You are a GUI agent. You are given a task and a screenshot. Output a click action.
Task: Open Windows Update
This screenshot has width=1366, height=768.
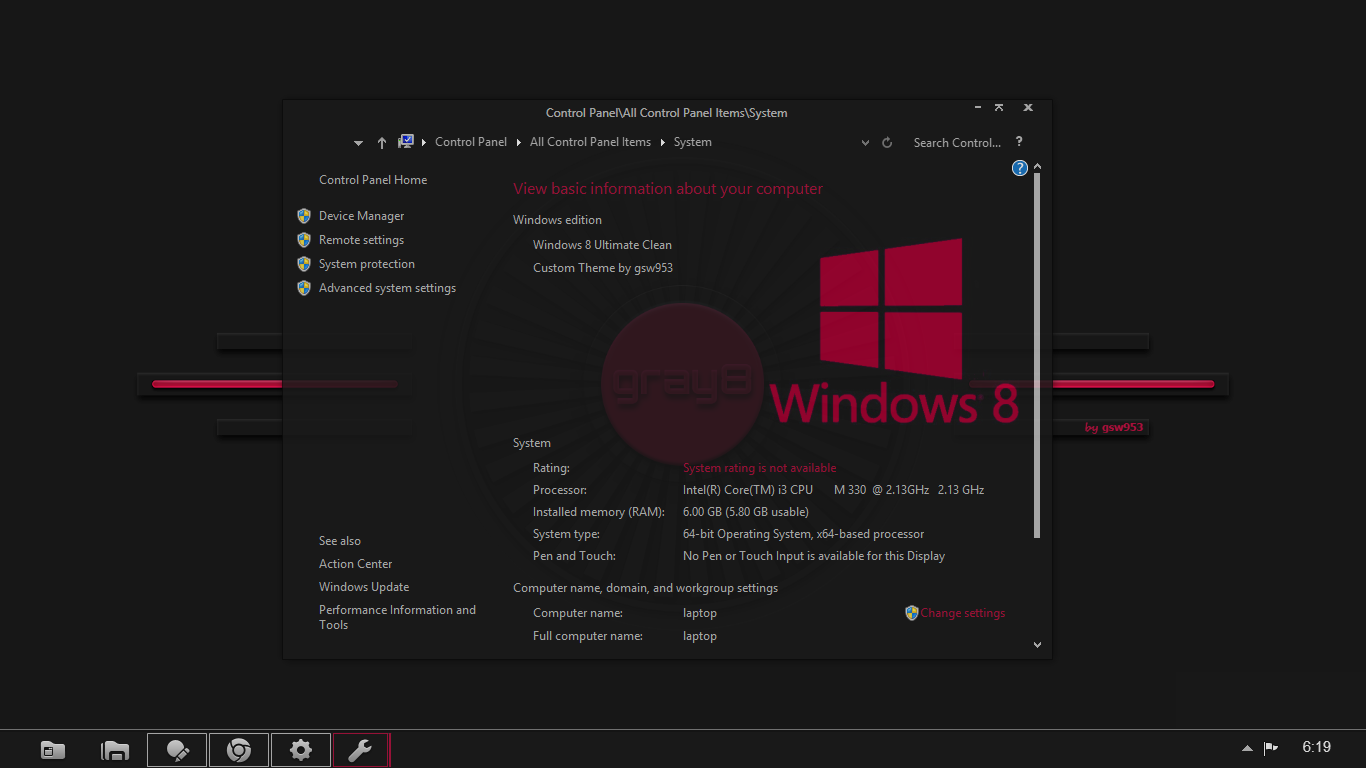click(364, 587)
